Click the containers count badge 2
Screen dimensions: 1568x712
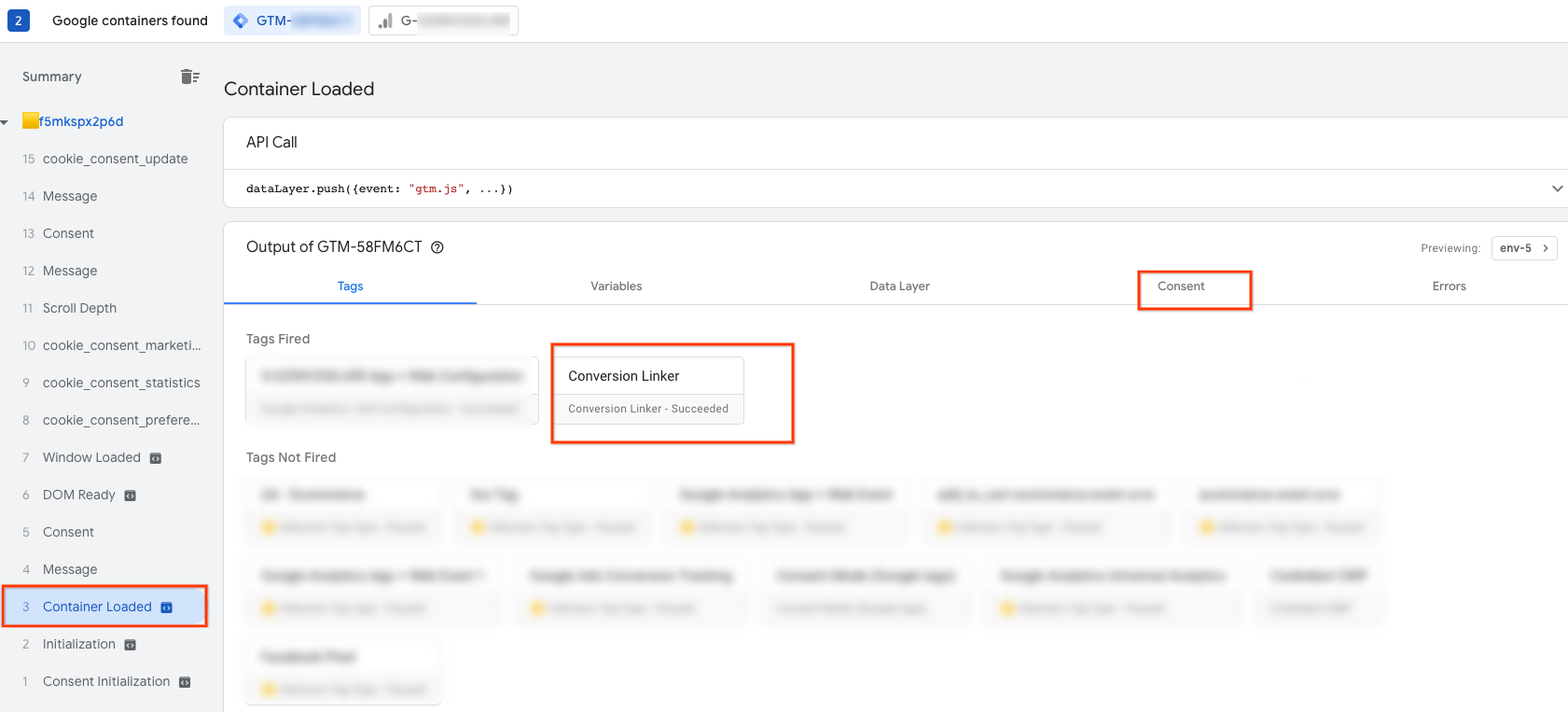19,21
